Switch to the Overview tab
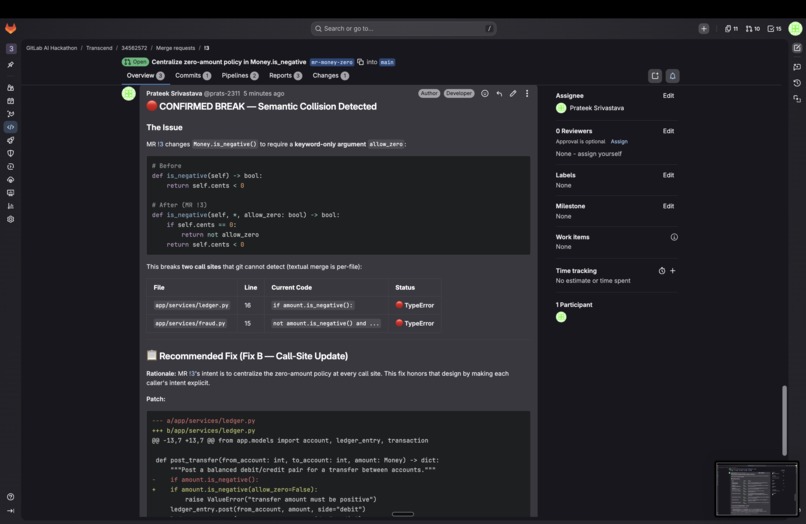Image resolution: width=806 pixels, height=524 pixels. (145, 76)
